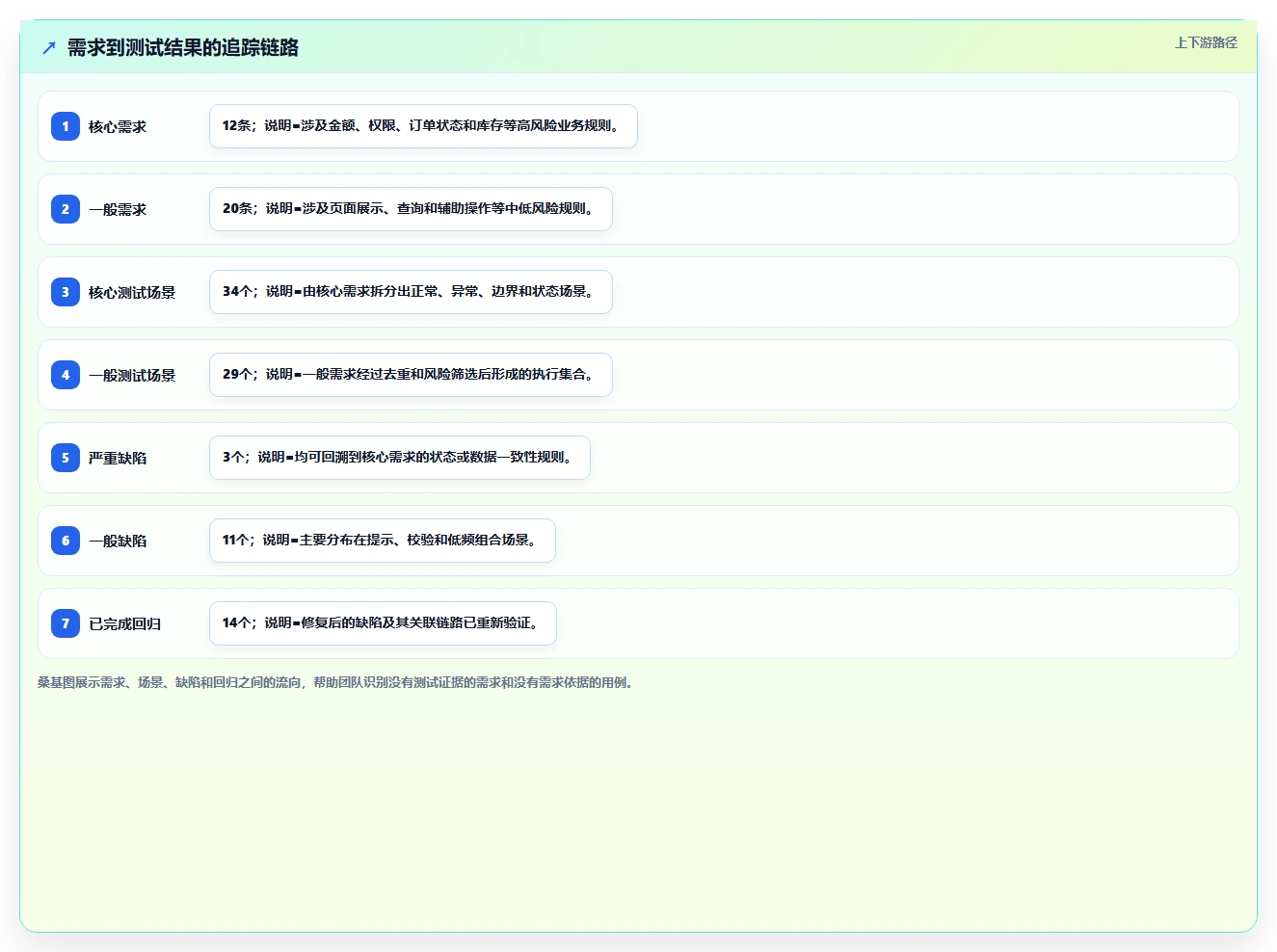Select the 一般缺陷 row label

[118, 541]
